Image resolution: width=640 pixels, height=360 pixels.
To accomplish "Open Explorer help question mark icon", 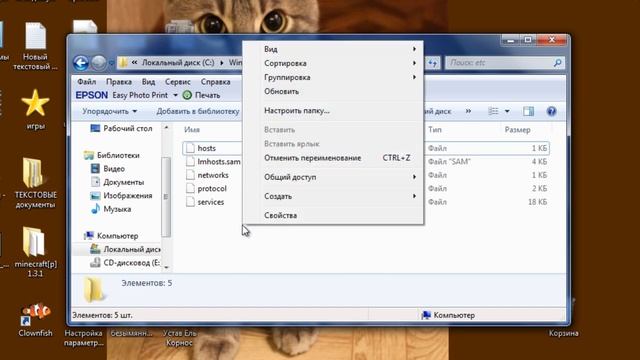I will [551, 111].
